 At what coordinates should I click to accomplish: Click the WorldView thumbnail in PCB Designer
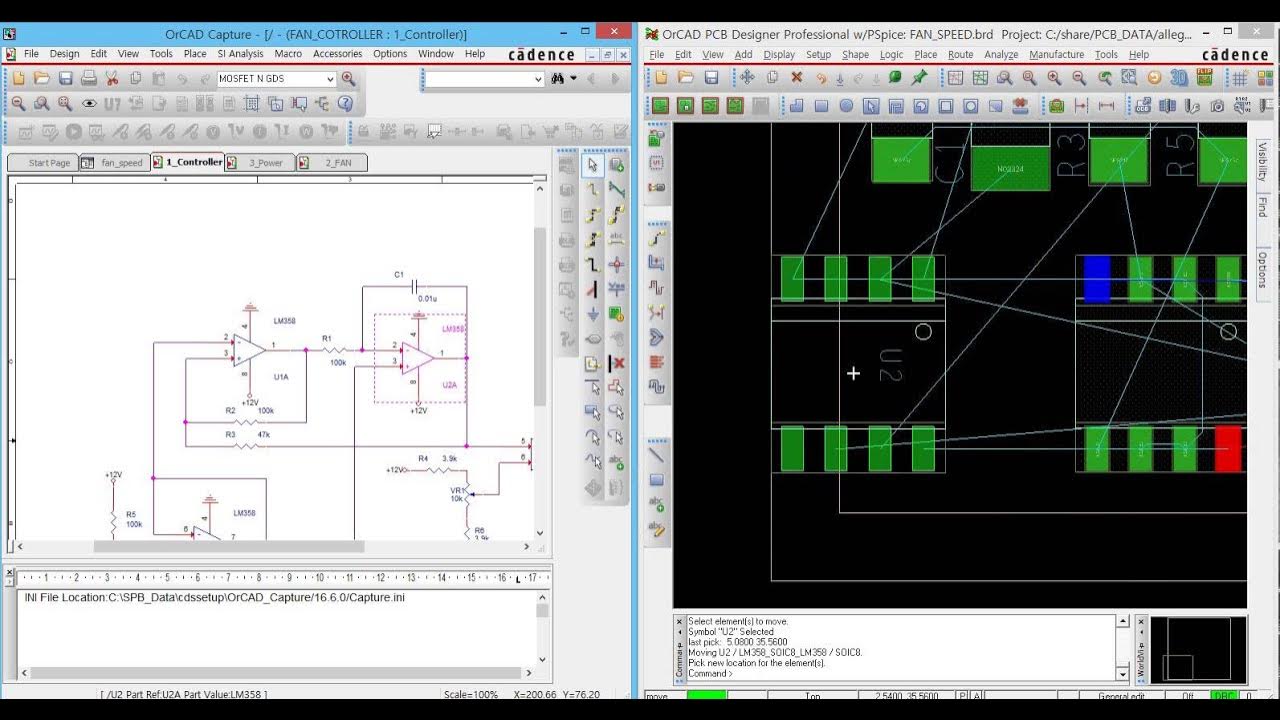[x=1198, y=648]
